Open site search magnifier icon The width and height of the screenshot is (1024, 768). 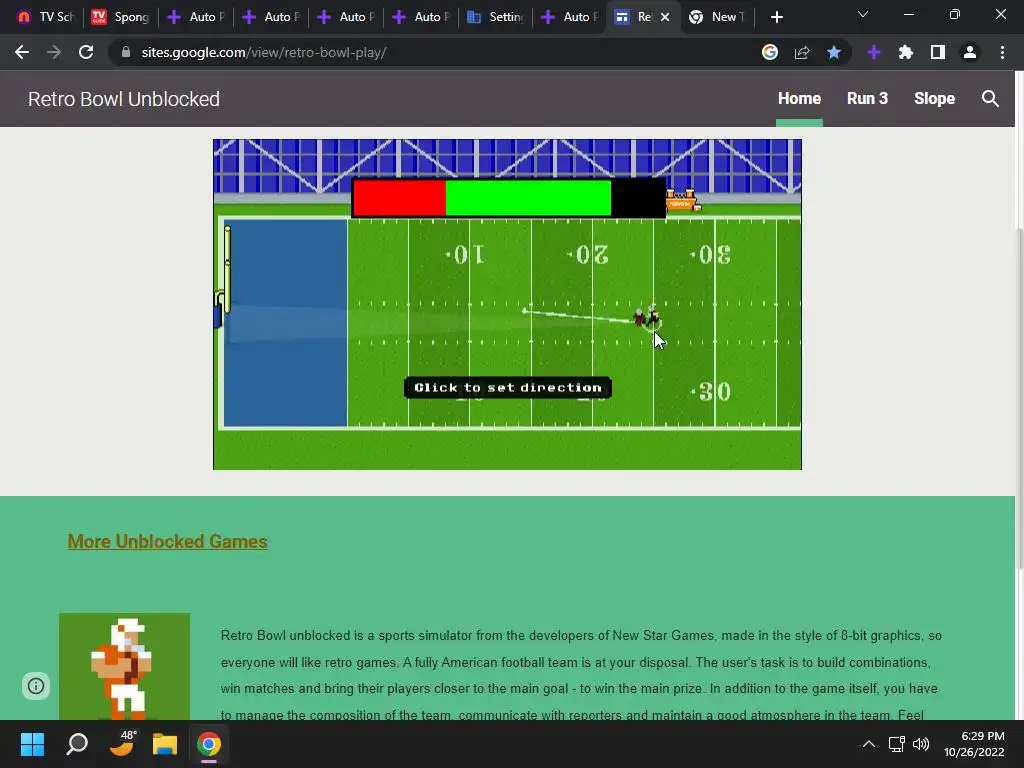pos(990,99)
